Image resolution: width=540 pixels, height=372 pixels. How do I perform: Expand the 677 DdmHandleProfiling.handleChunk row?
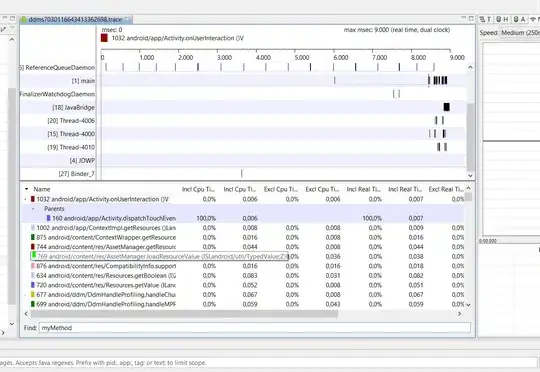coord(25,294)
